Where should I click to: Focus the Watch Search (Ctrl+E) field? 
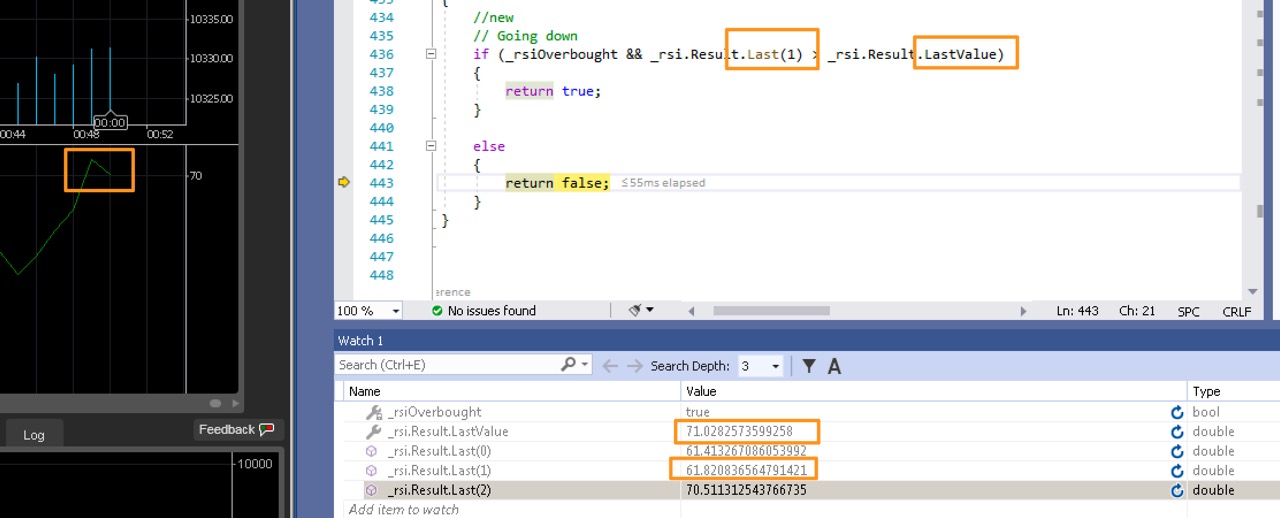pos(447,365)
